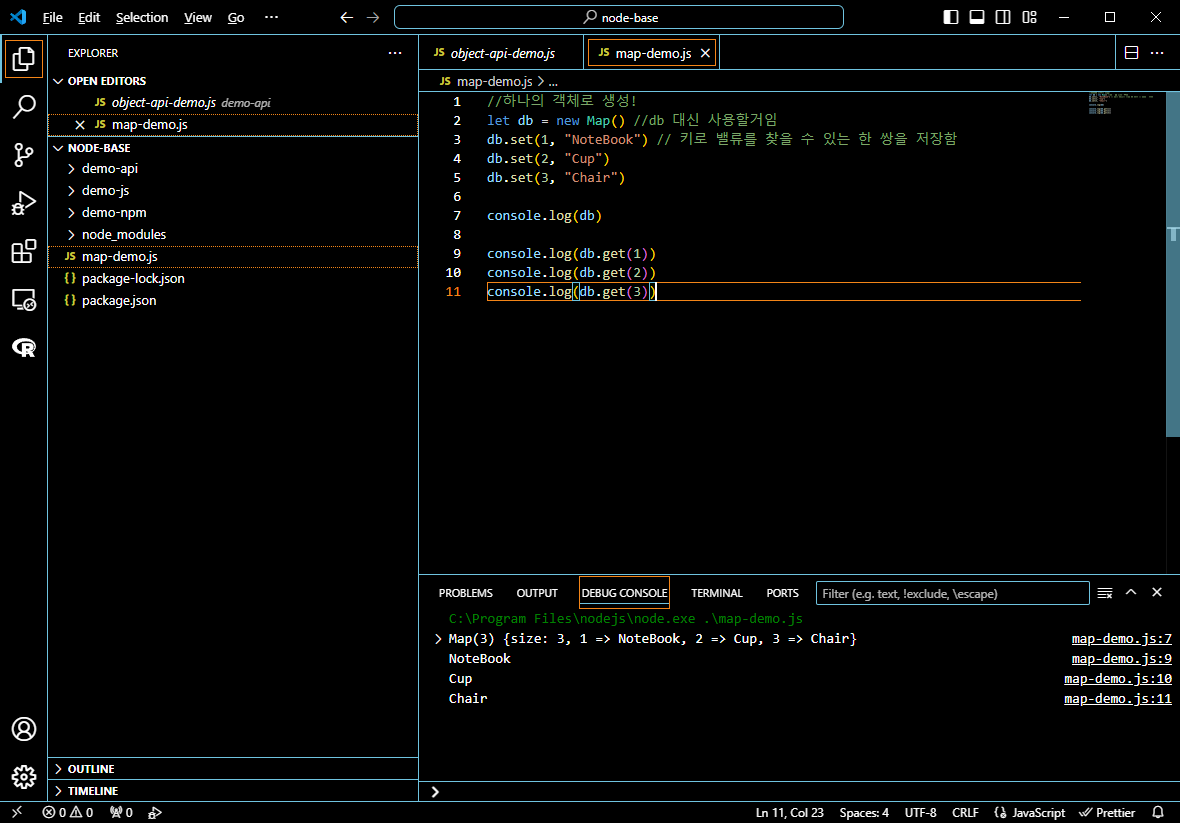Open the Selection menu
This screenshot has width=1180, height=823.
pos(142,17)
